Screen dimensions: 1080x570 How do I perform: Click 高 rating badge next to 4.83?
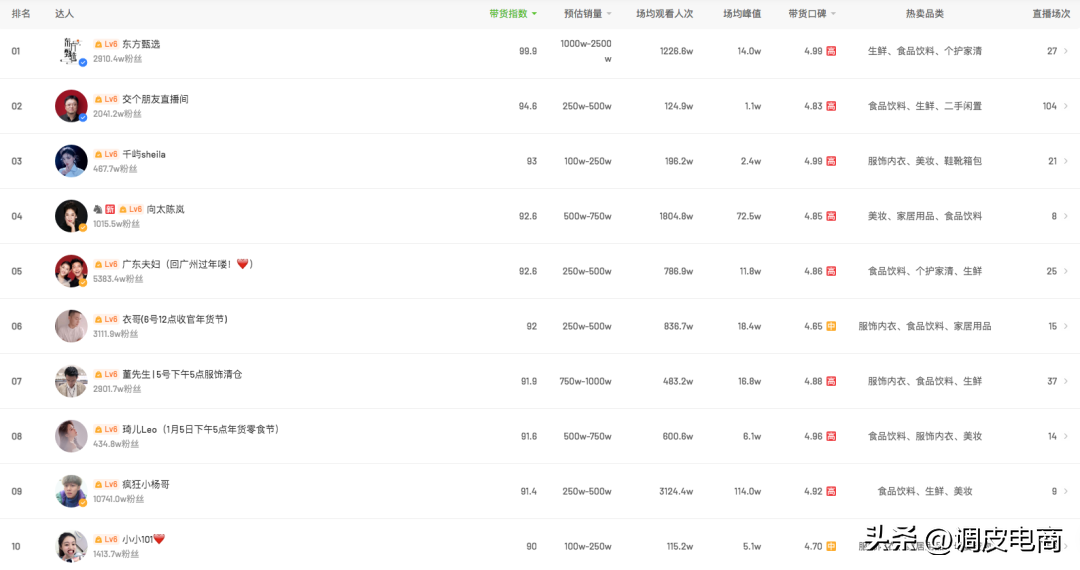click(831, 106)
